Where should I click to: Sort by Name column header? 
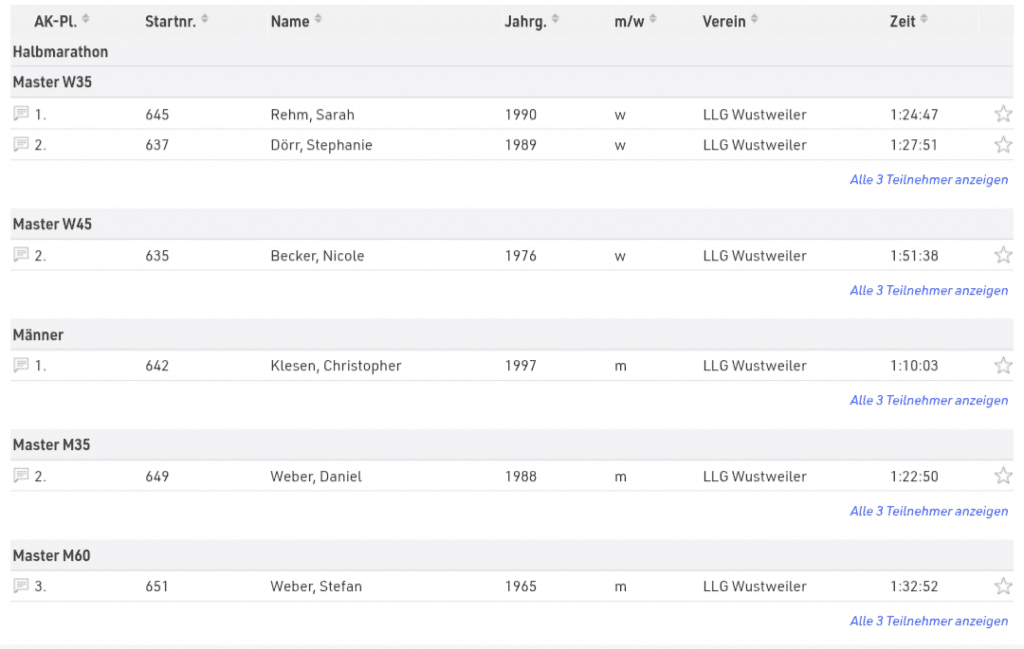point(319,20)
